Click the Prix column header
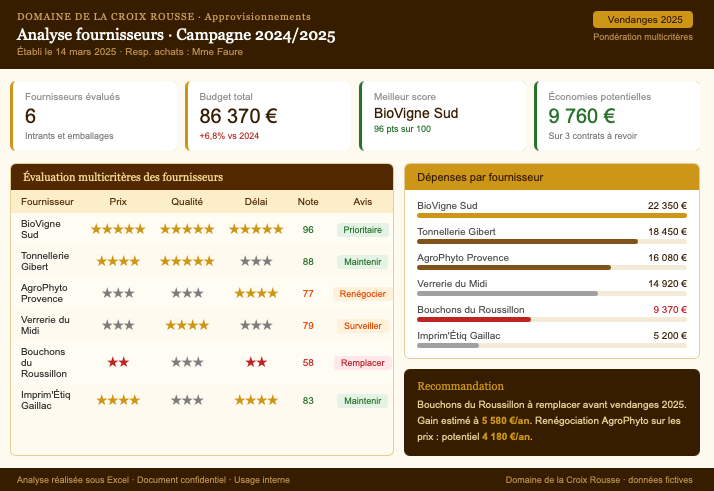The height and width of the screenshot is (491, 714). [118, 202]
